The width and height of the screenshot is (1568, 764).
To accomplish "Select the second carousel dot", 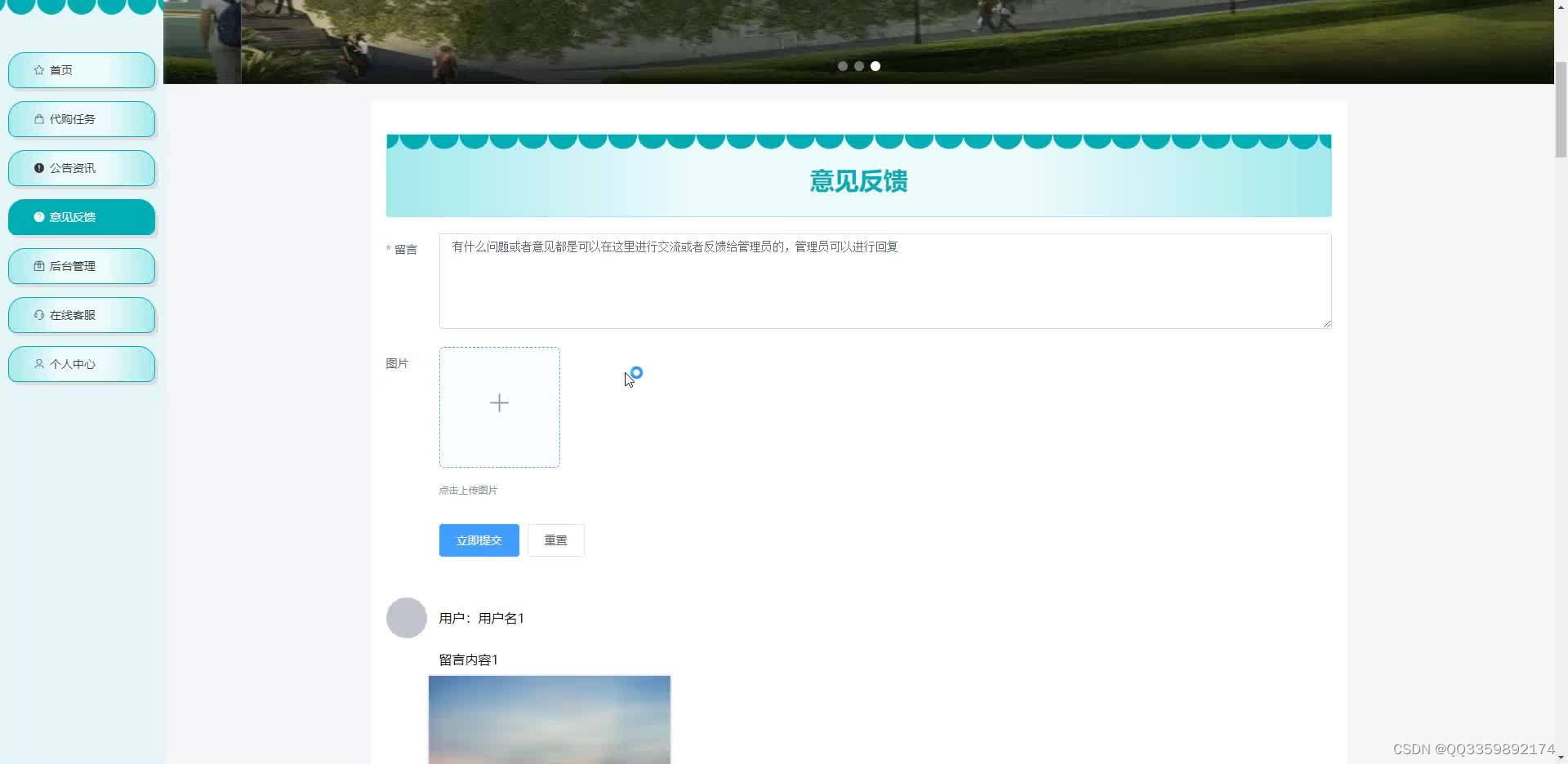I will pyautogui.click(x=859, y=66).
